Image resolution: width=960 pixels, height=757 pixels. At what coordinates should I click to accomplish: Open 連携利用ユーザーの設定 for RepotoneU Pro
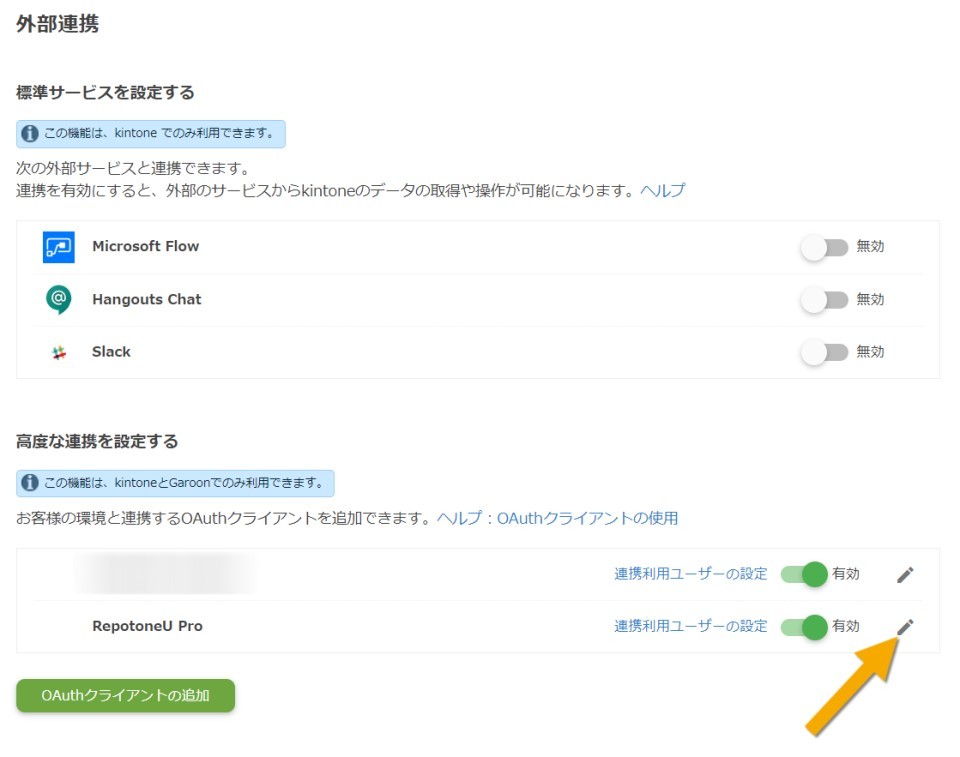[691, 626]
